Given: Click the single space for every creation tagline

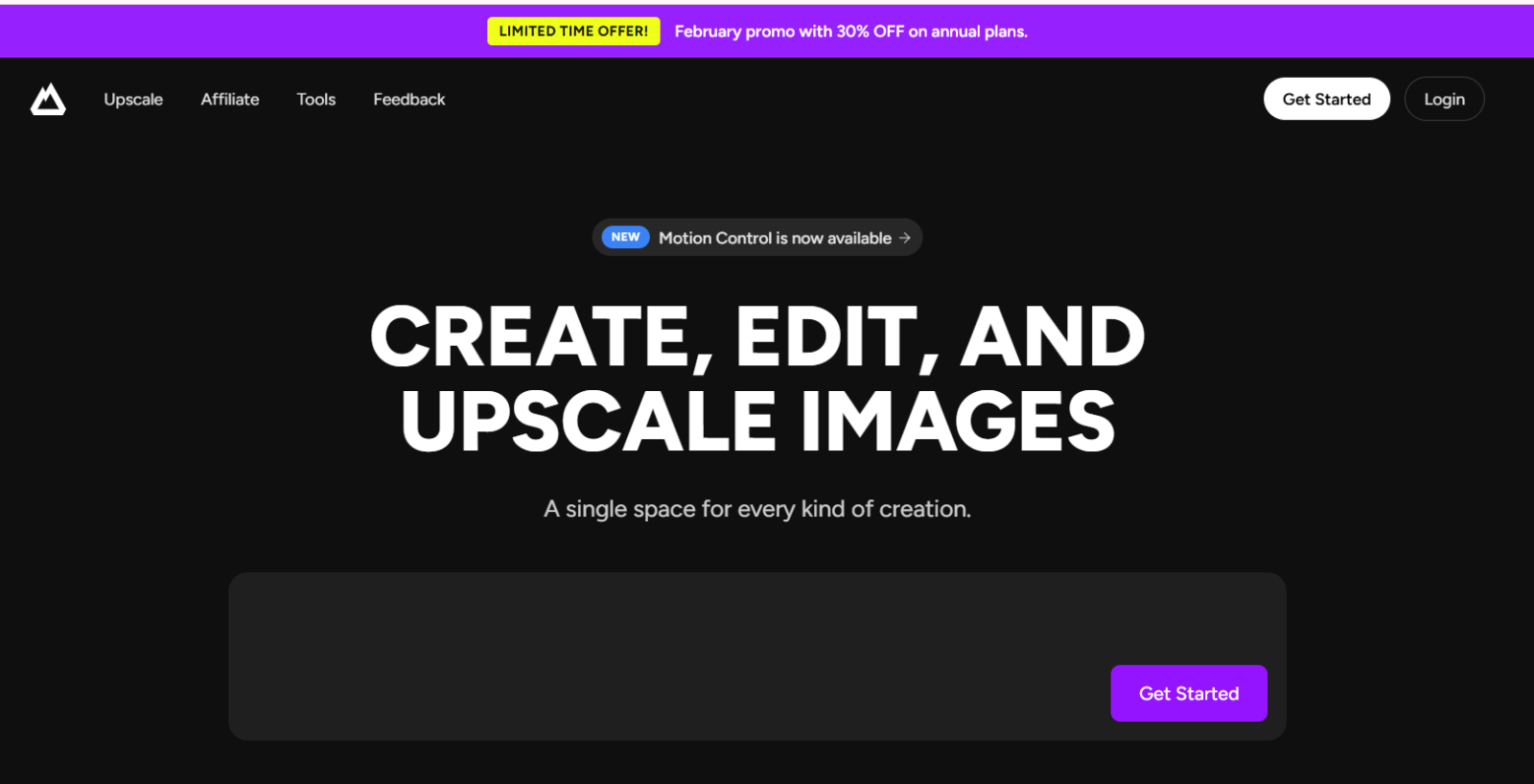Looking at the screenshot, I should click(x=757, y=509).
